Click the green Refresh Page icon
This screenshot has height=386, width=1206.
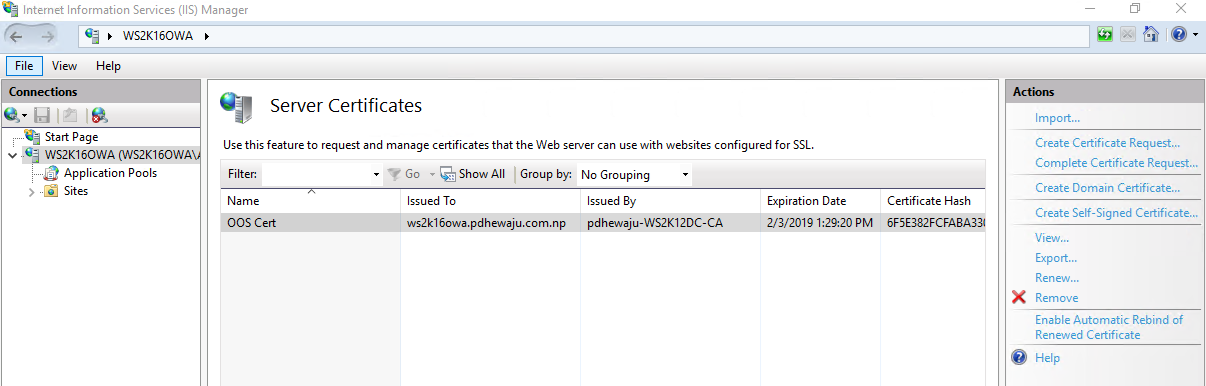click(x=1105, y=35)
